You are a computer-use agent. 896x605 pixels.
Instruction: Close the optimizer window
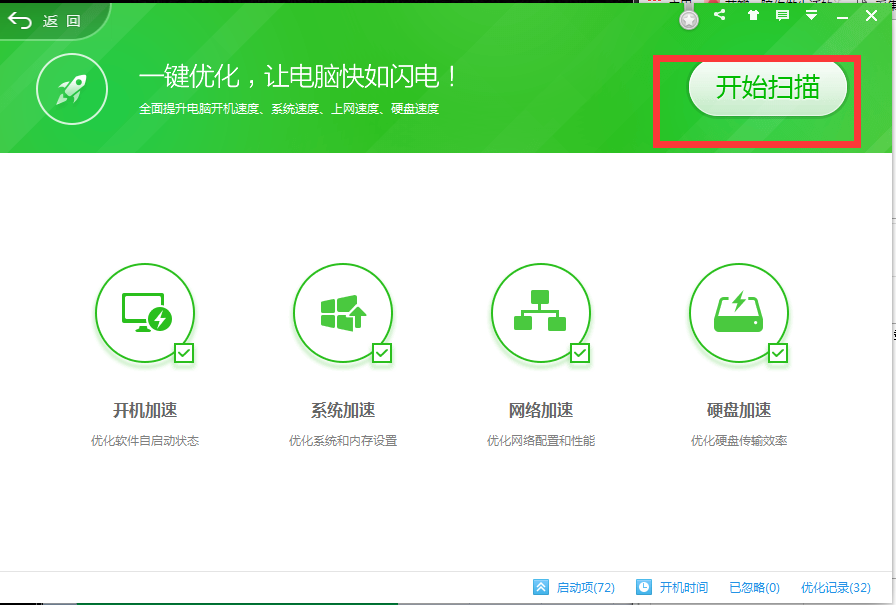tap(871, 15)
